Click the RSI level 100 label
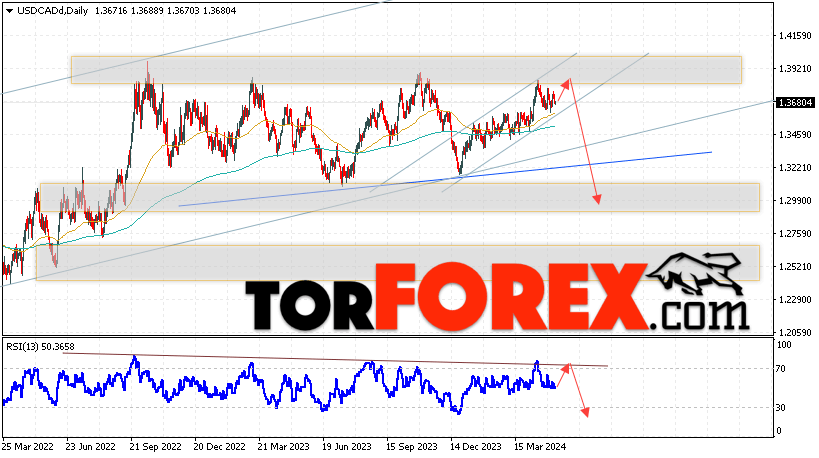819x458 pixels. [784, 345]
